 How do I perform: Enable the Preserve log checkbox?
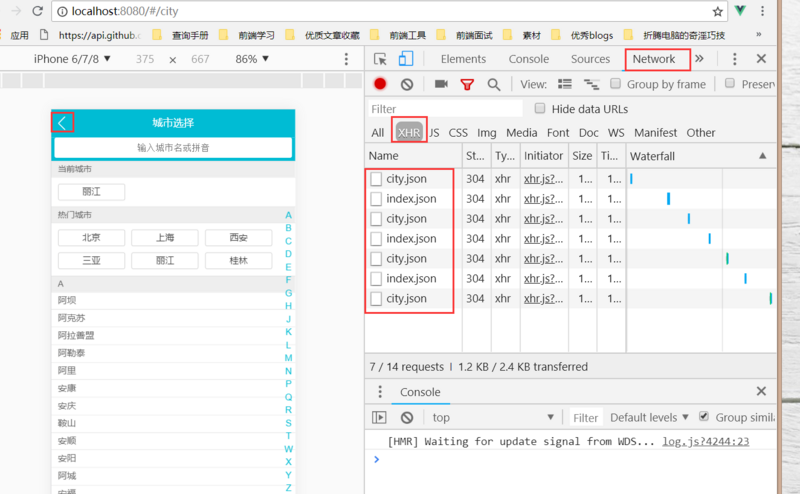pyautogui.click(x=730, y=83)
